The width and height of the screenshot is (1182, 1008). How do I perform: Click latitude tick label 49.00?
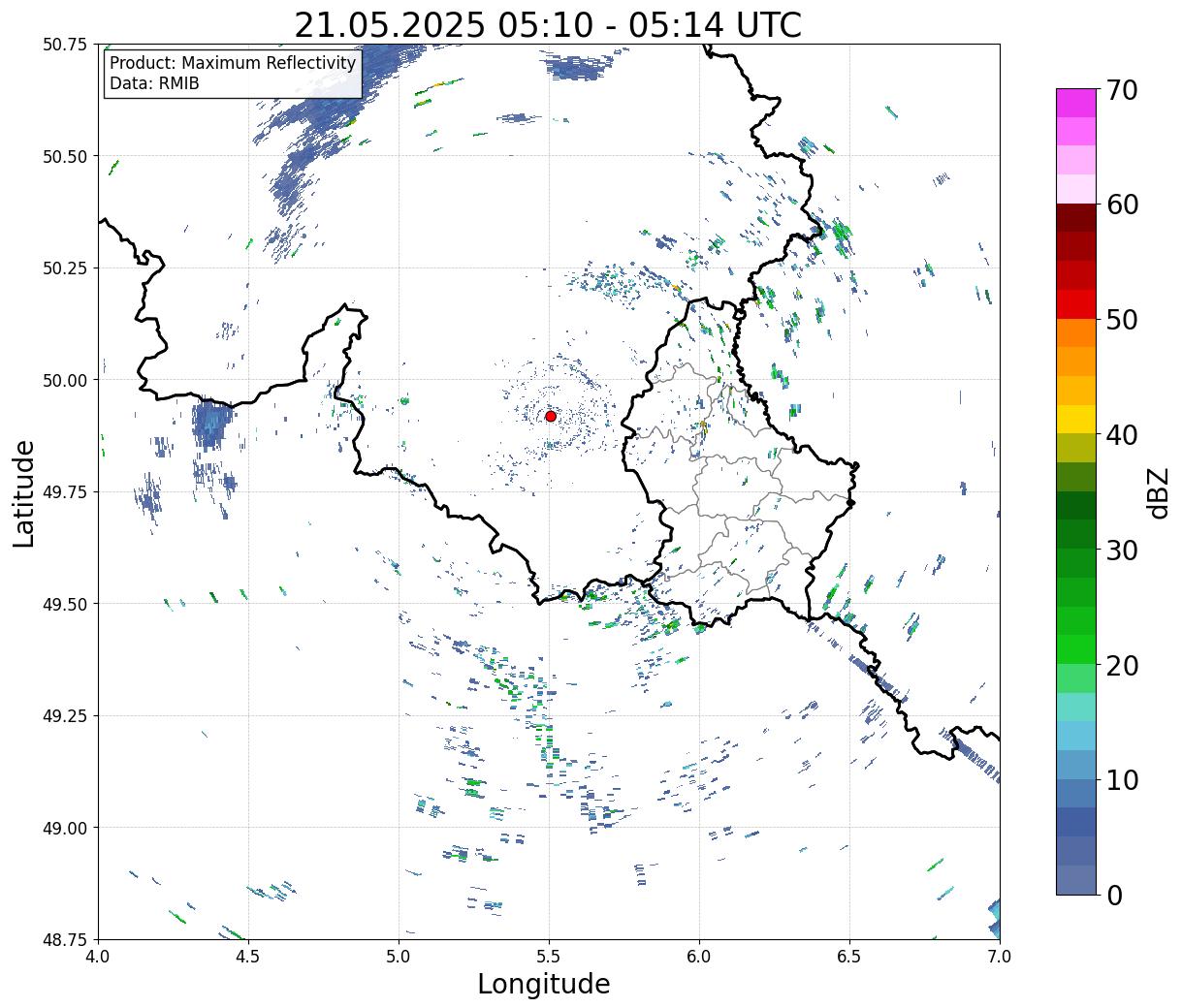[x=65, y=828]
